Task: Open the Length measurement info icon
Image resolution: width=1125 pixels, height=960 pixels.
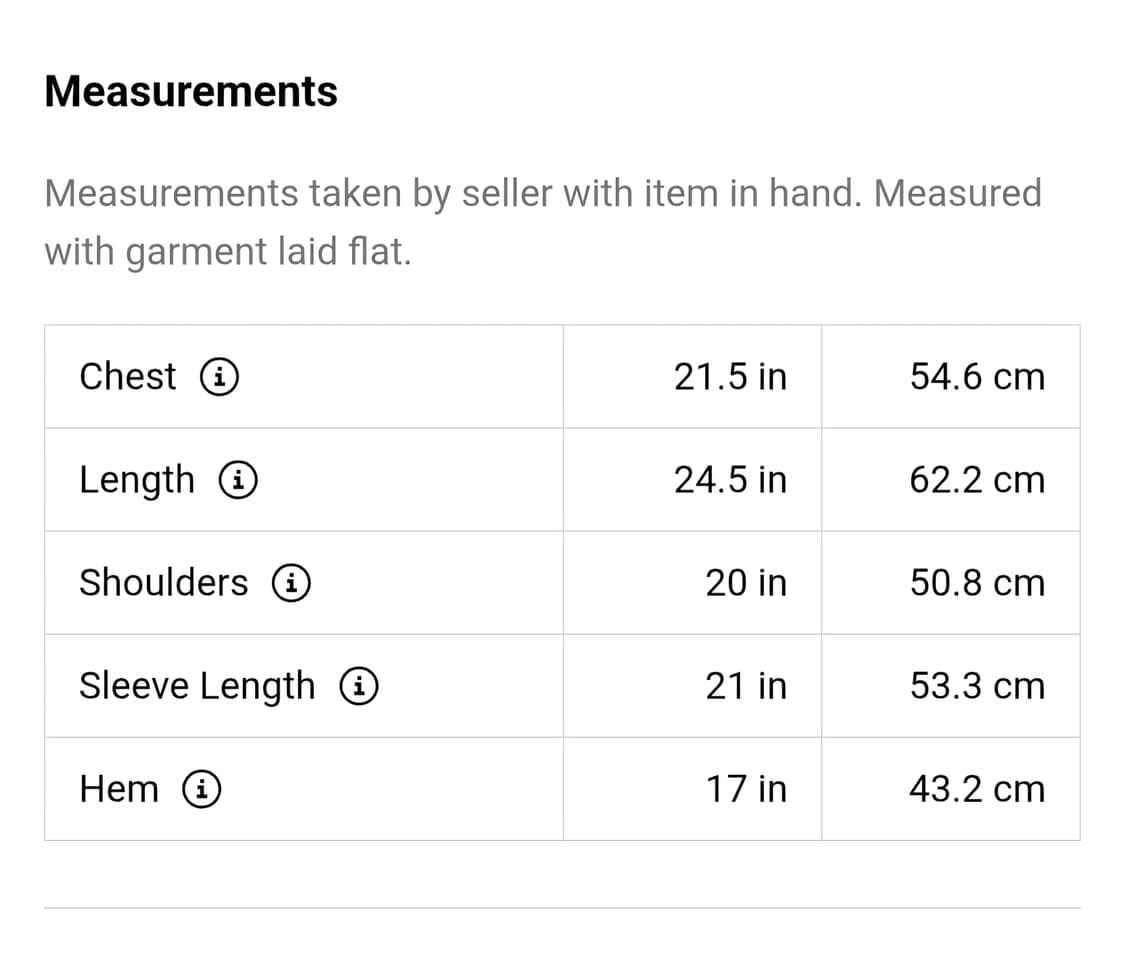Action: [239, 480]
